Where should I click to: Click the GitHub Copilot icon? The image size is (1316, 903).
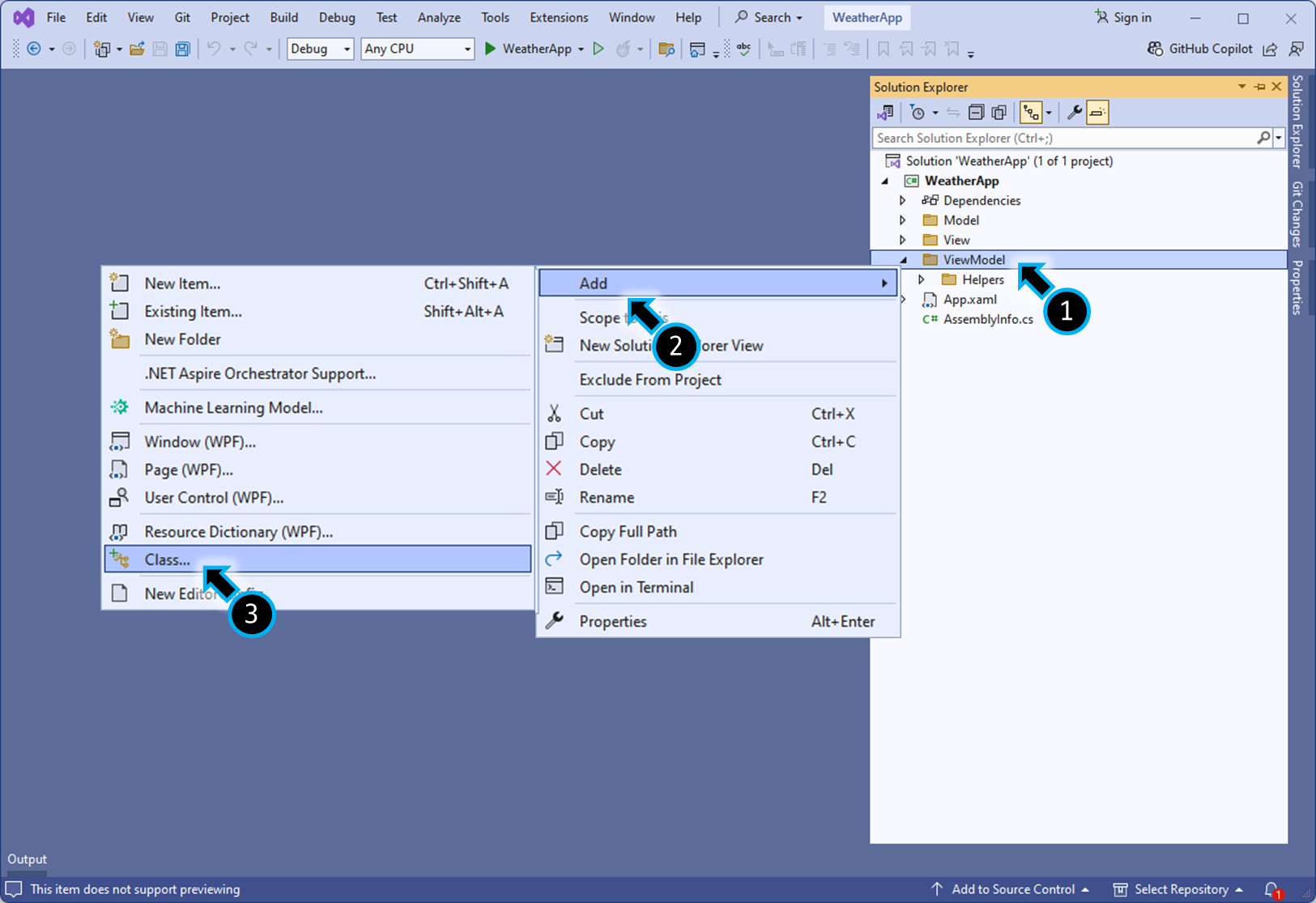click(x=1156, y=49)
